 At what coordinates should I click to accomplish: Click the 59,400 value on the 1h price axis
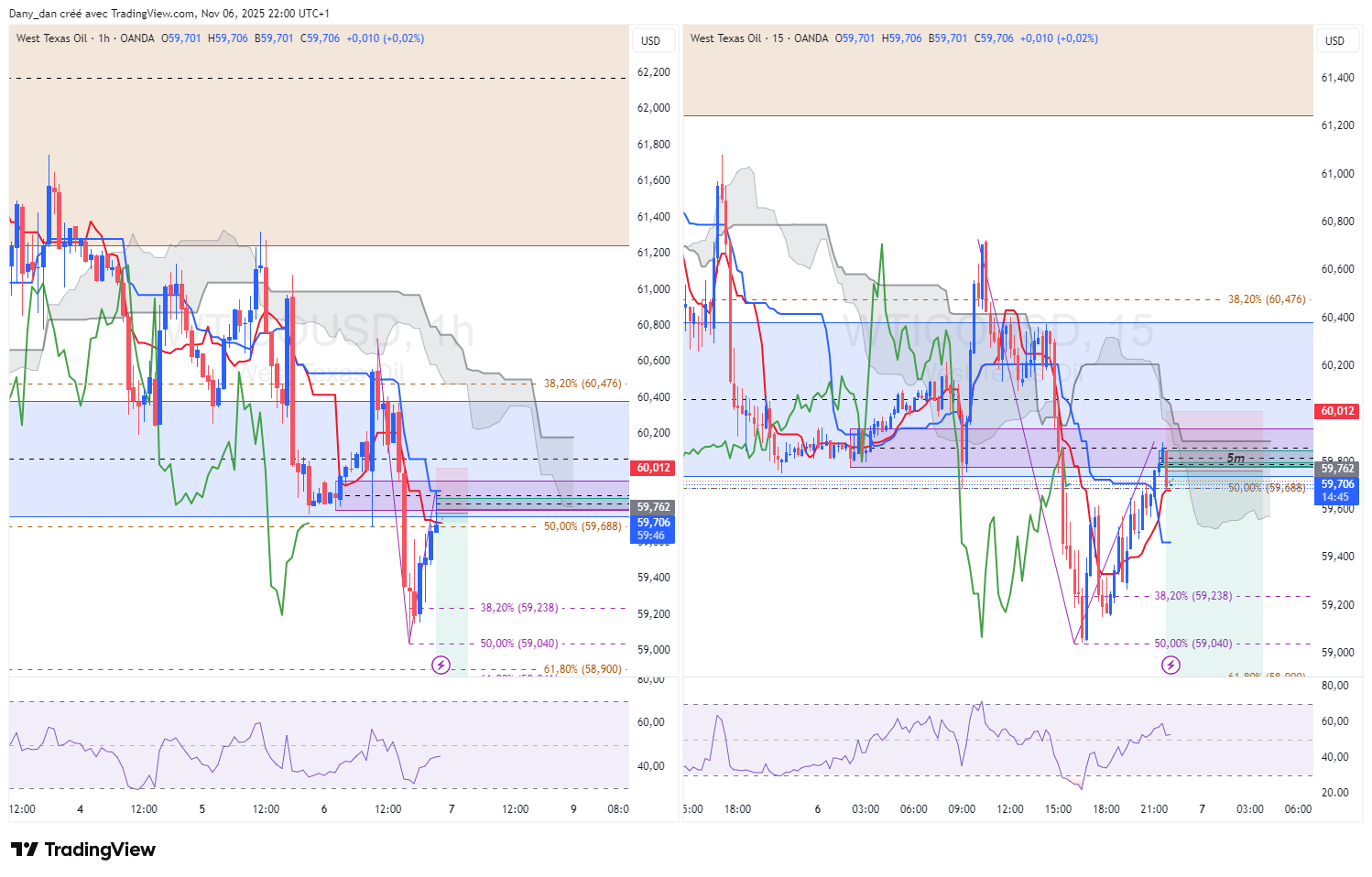tap(654, 578)
